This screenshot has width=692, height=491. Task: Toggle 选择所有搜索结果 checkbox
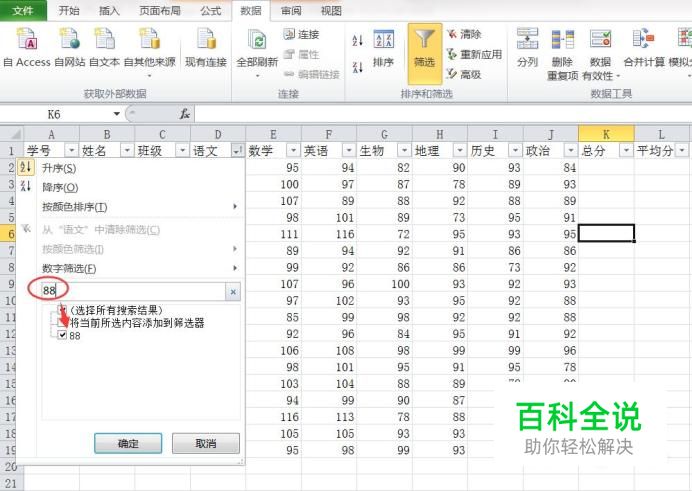click(x=62, y=310)
